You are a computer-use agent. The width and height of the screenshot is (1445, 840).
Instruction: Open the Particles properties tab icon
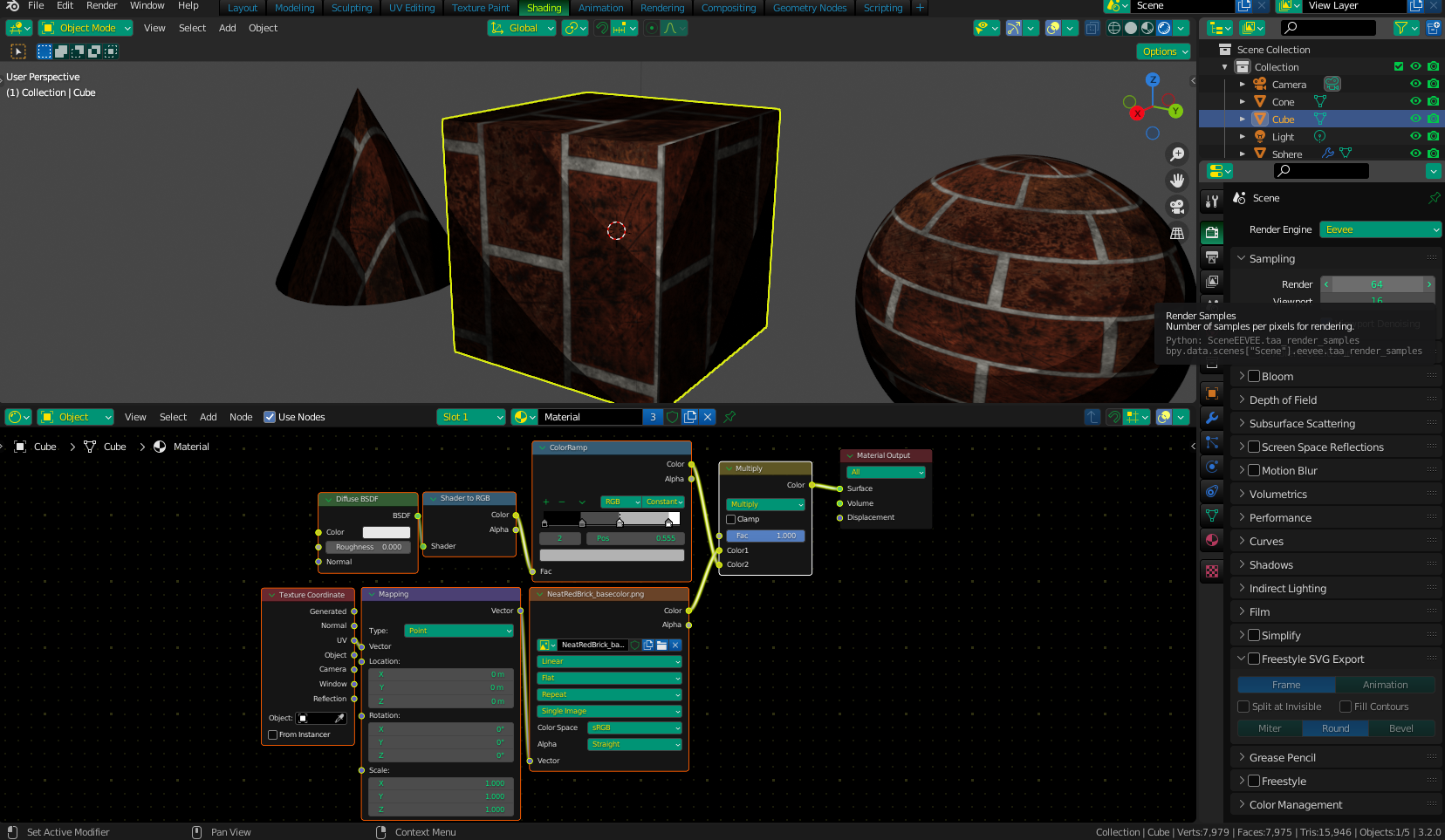[x=1212, y=442]
